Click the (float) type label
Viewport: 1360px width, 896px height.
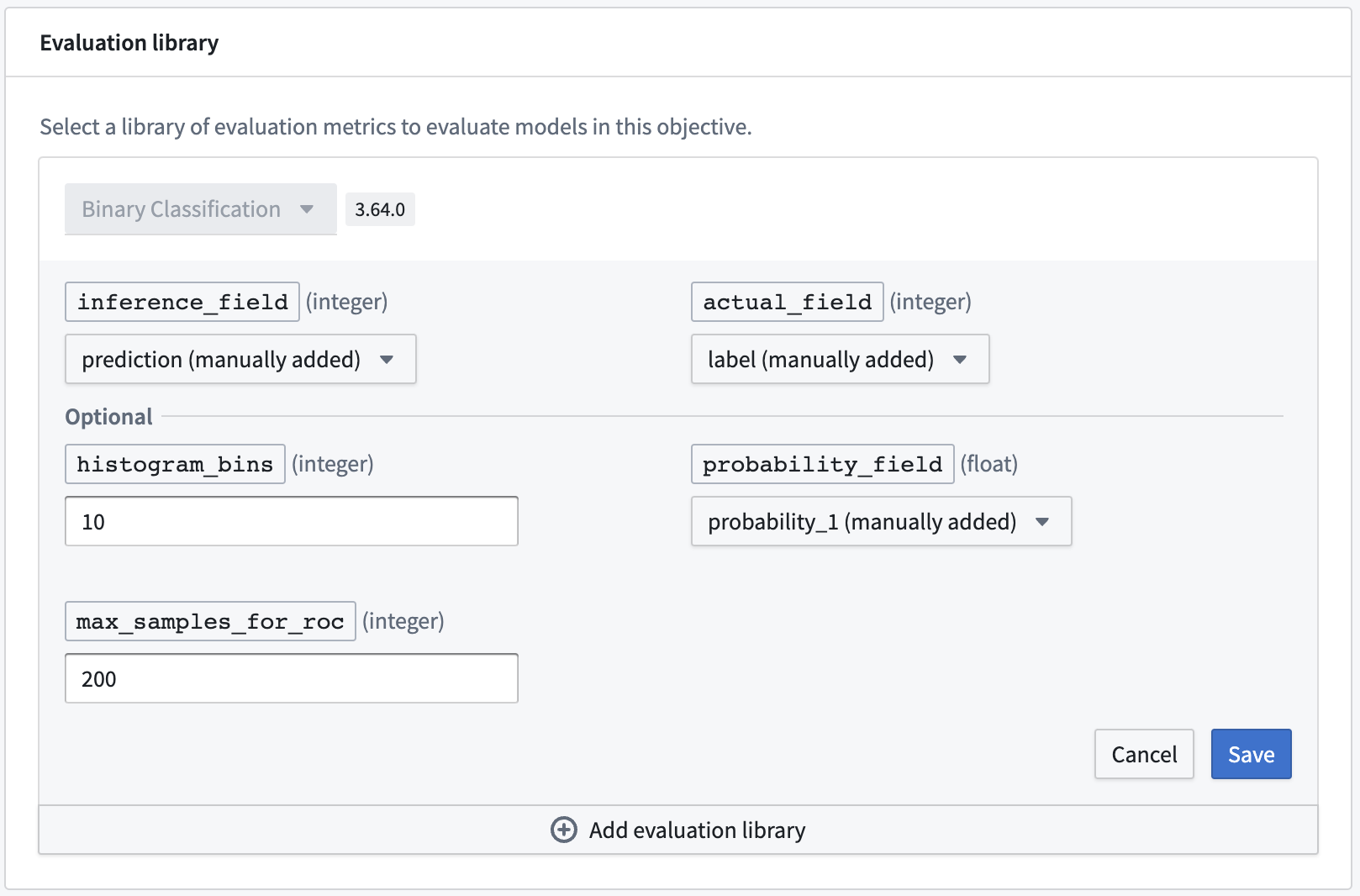point(989,464)
